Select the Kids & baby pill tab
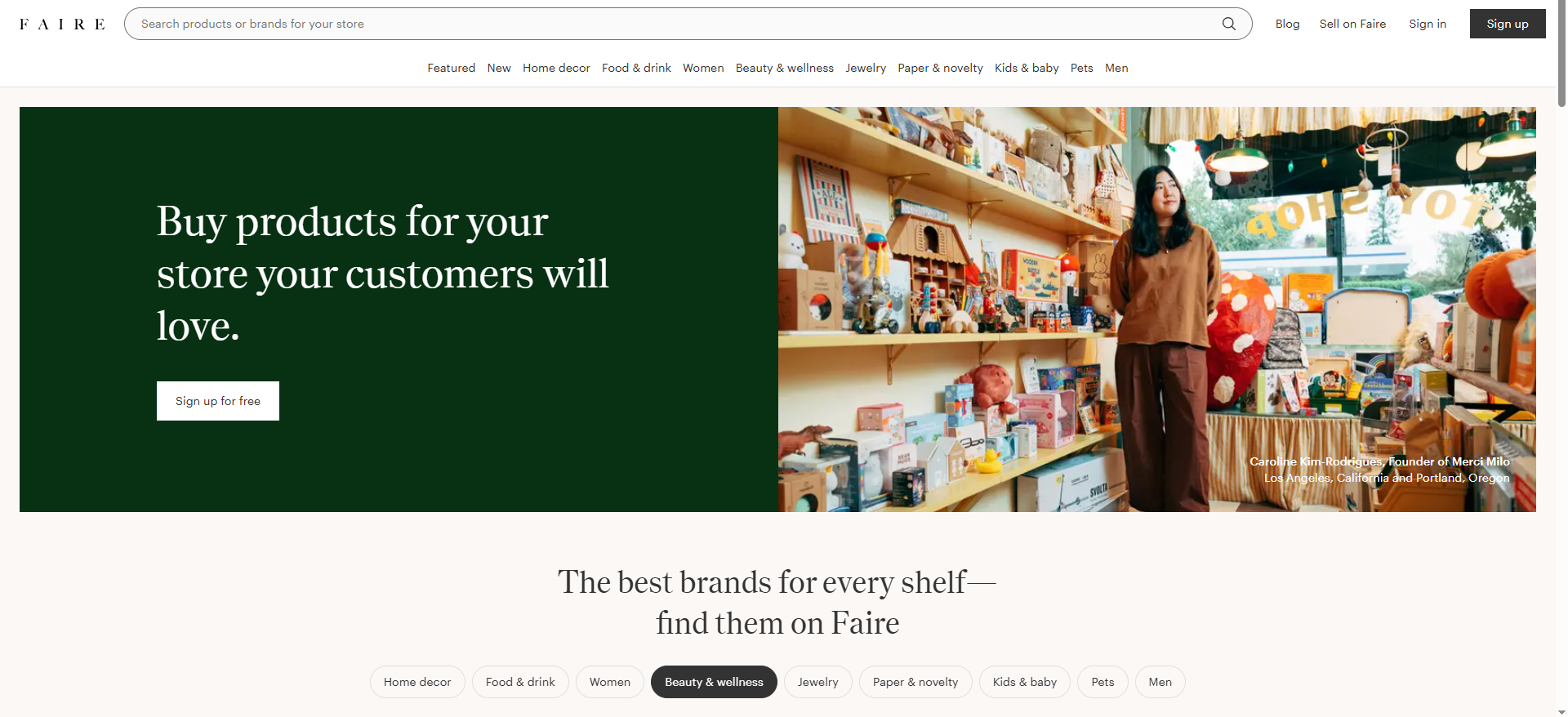This screenshot has width=1568, height=717. coord(1025,682)
